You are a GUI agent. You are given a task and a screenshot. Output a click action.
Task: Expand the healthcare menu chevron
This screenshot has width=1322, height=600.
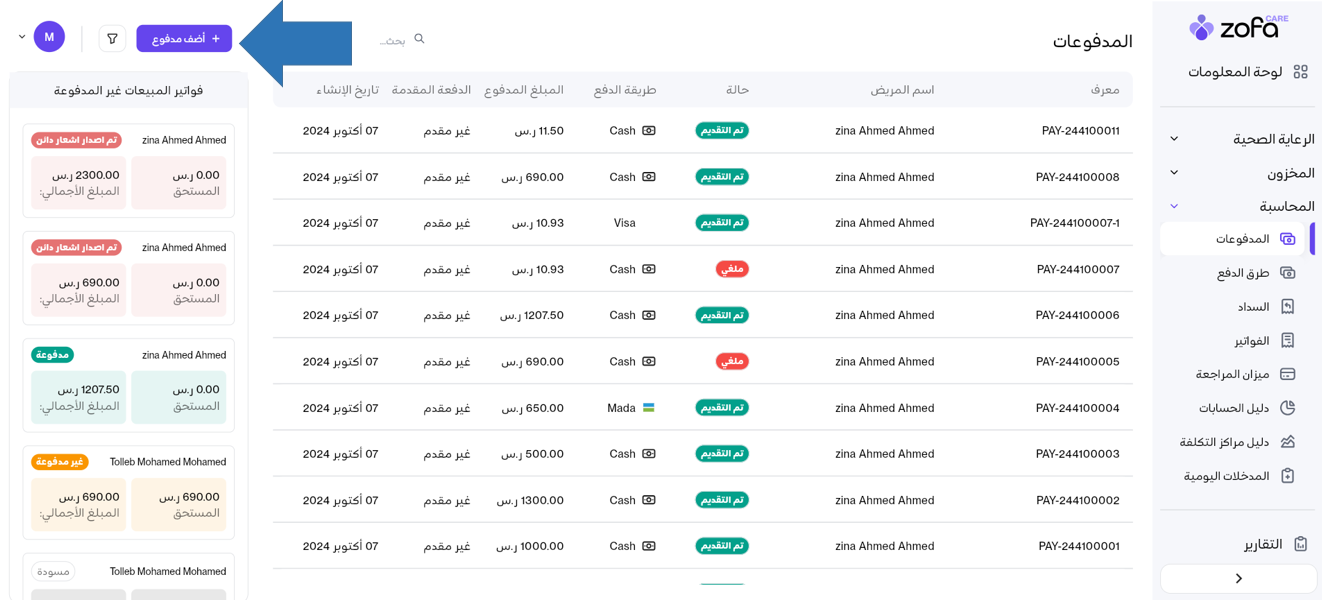[x=1174, y=139]
